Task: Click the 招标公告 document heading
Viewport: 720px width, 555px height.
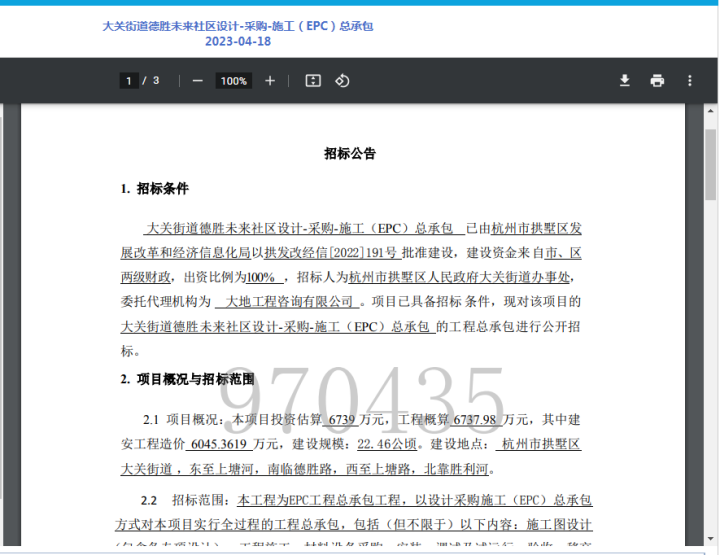Action: coord(350,153)
